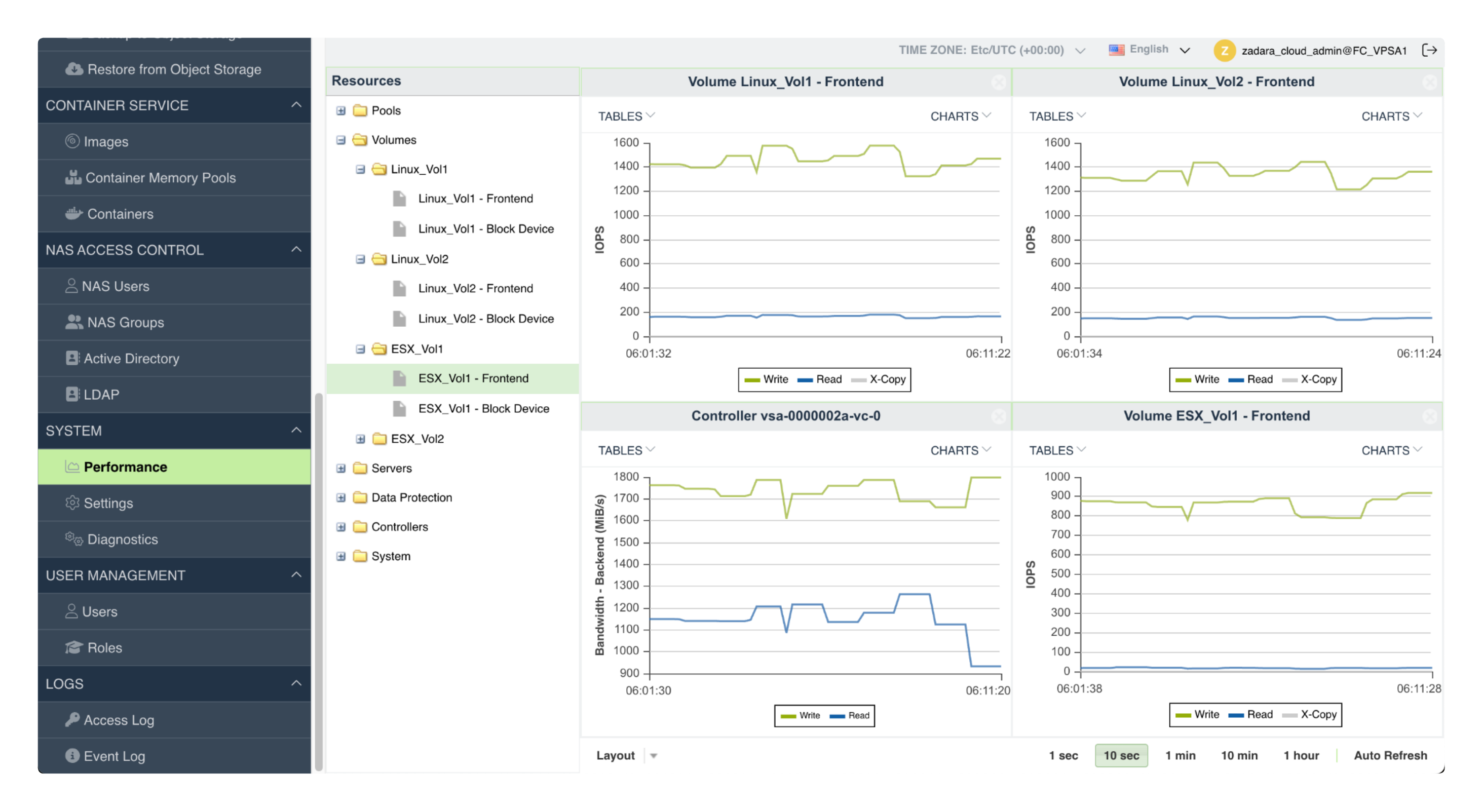Click the LDAP icon in the sidebar

point(72,394)
